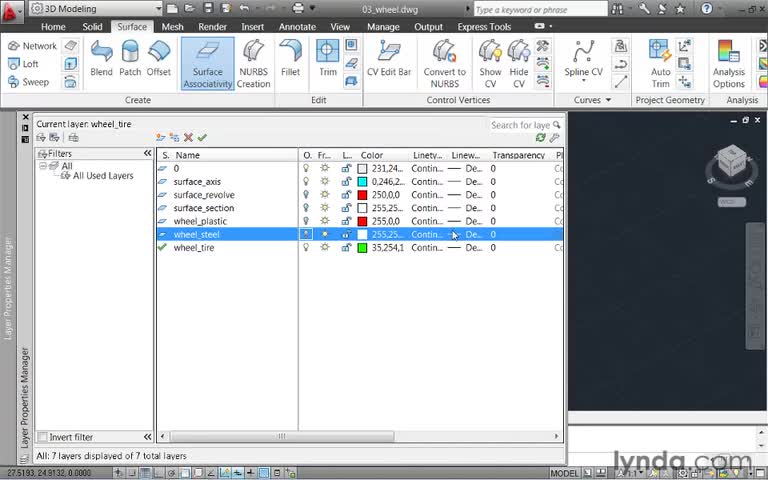Toggle on/off bulb for layer 0
The image size is (768, 480).
tap(306, 168)
